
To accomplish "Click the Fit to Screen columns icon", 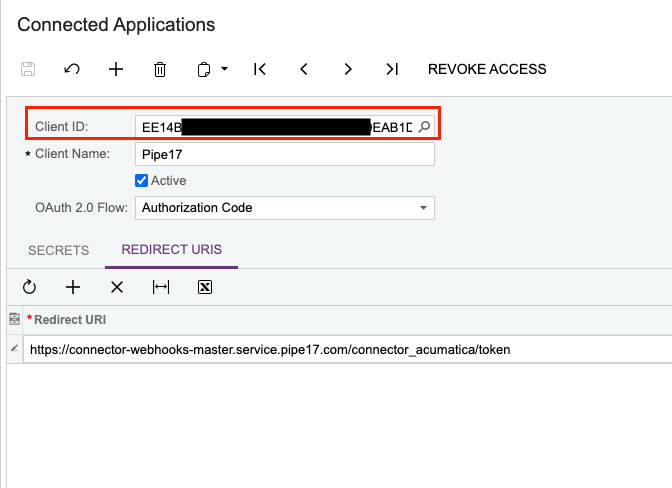I will point(161,287).
